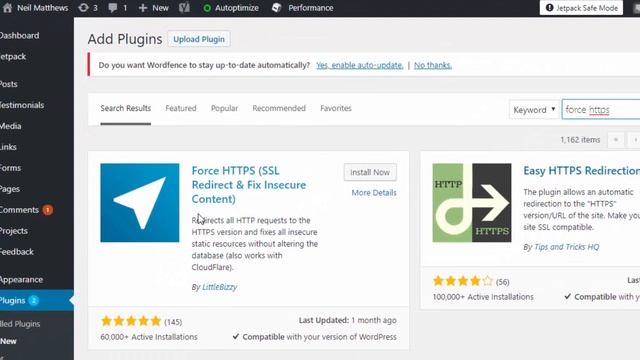Open the comments bubble icon in admin bar
The width and height of the screenshot is (640, 360).
coord(113,8)
